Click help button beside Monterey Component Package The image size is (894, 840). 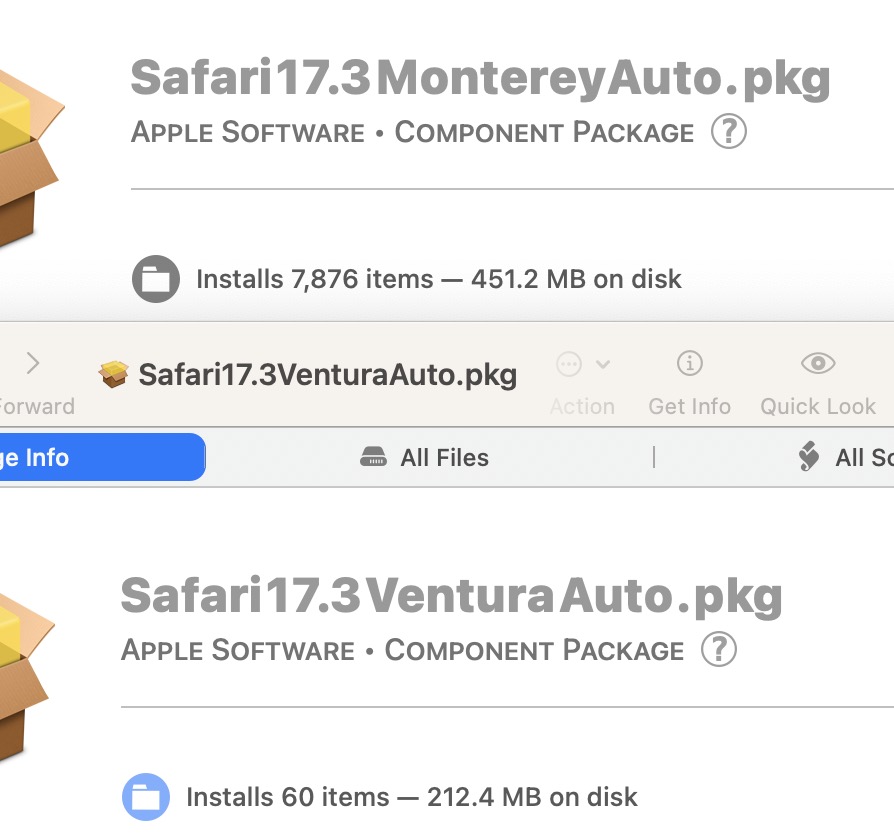(x=729, y=132)
